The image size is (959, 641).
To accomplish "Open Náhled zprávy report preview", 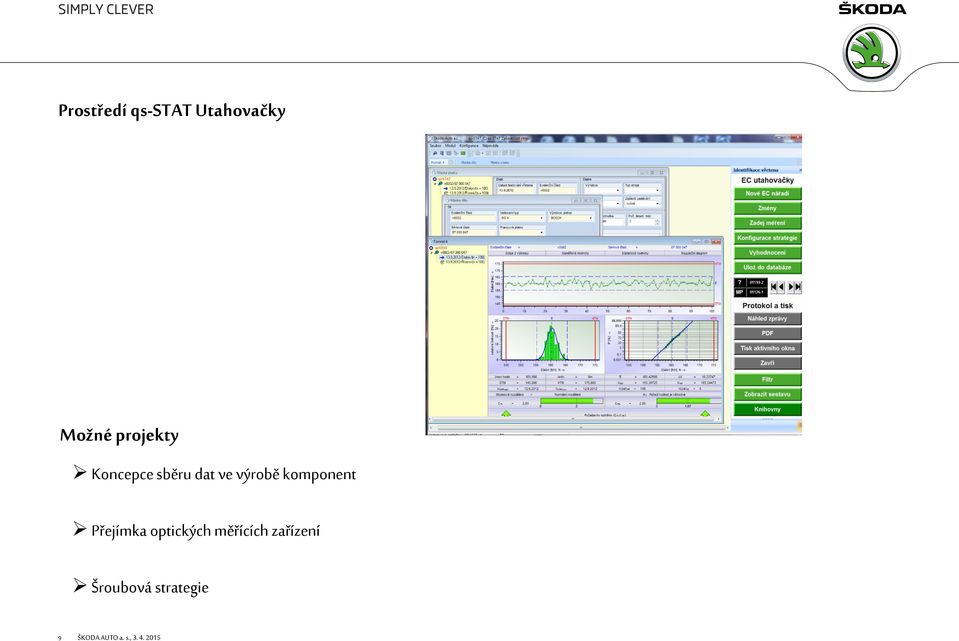I will tap(767, 319).
